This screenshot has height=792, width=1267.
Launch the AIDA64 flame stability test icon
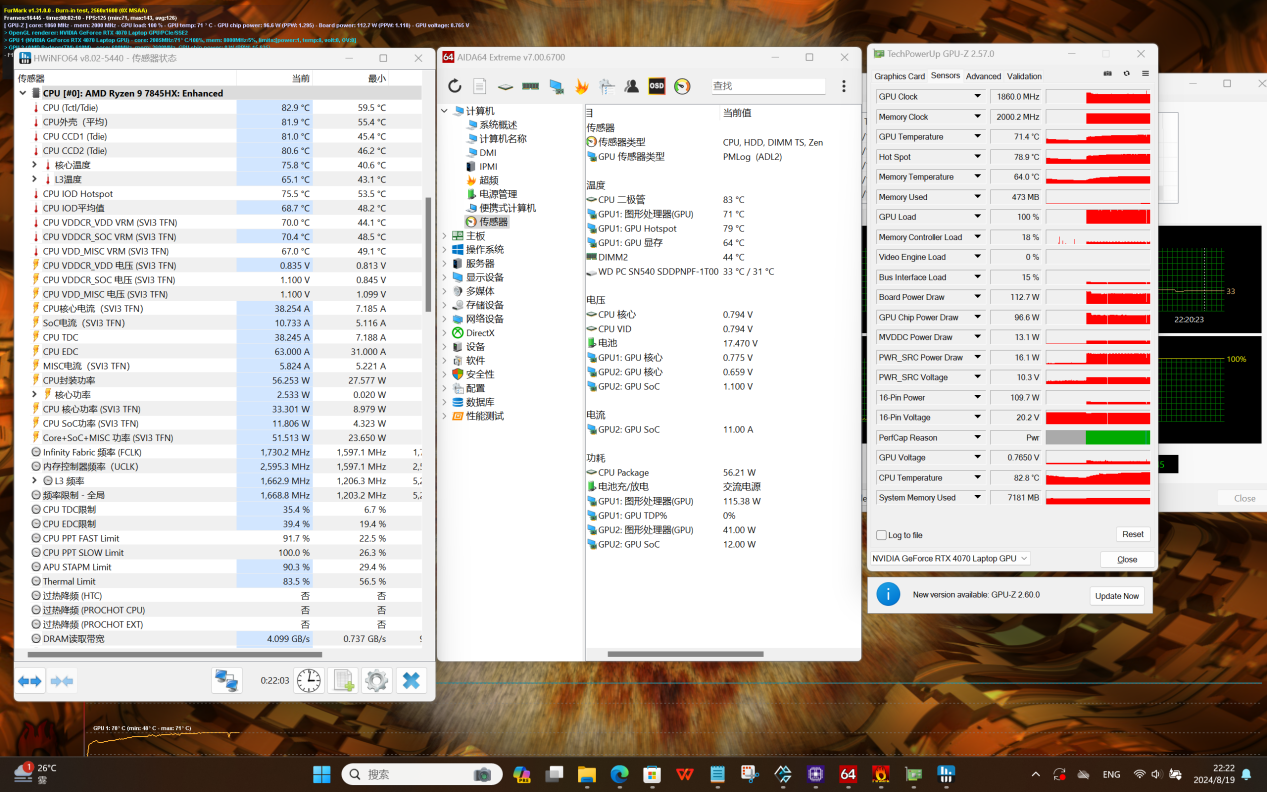pos(581,86)
